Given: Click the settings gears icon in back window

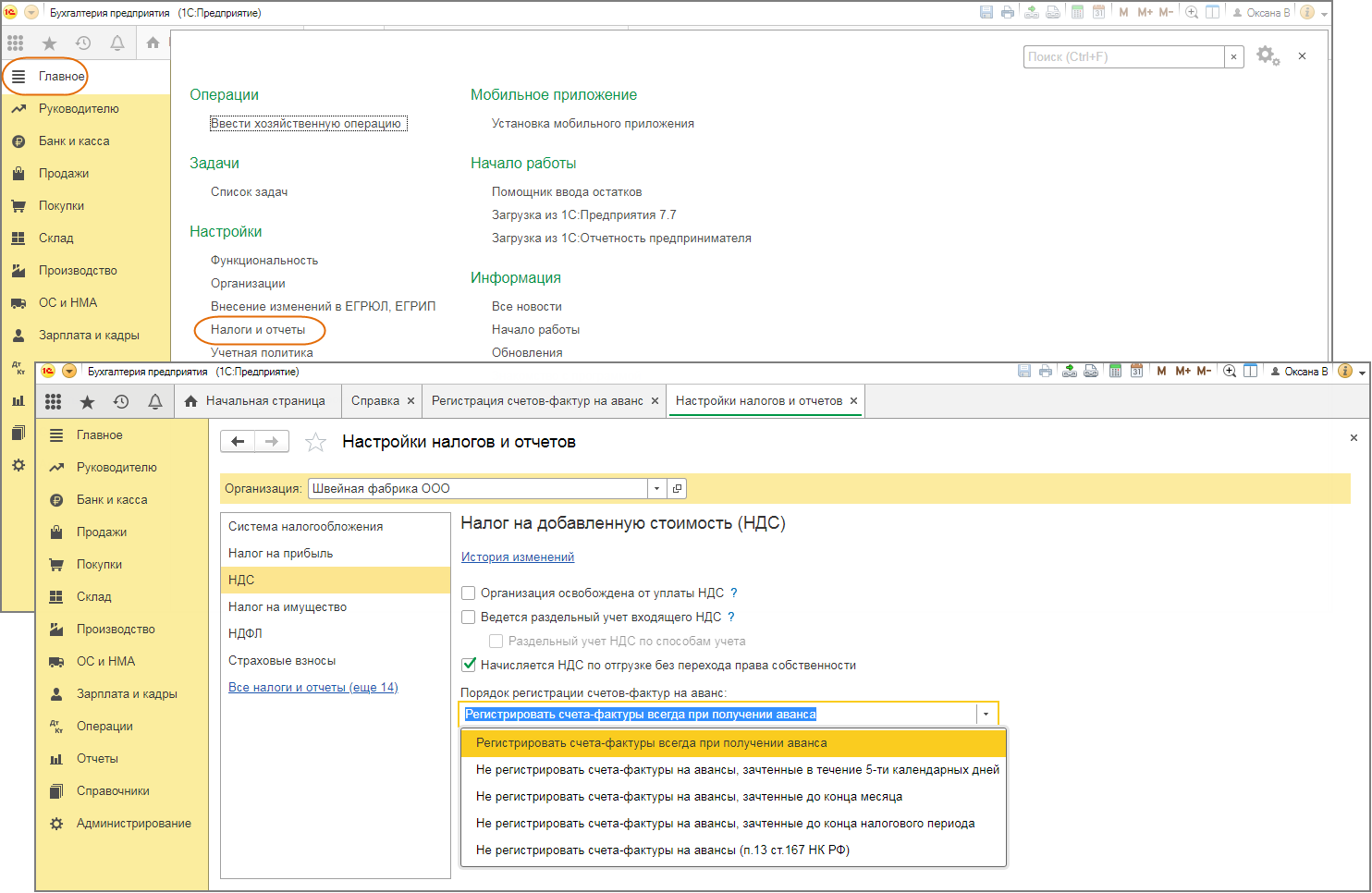Looking at the screenshot, I should 1268,56.
